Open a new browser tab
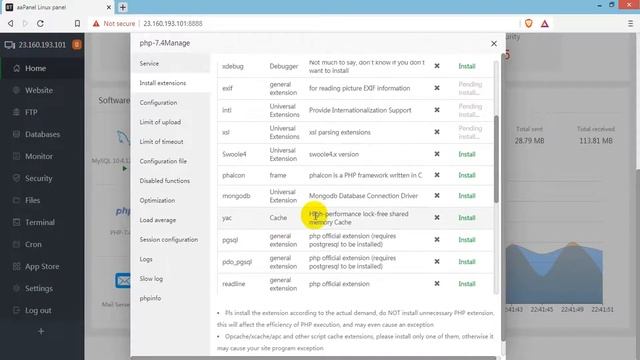640x360 pixels. click(x=122, y=7)
